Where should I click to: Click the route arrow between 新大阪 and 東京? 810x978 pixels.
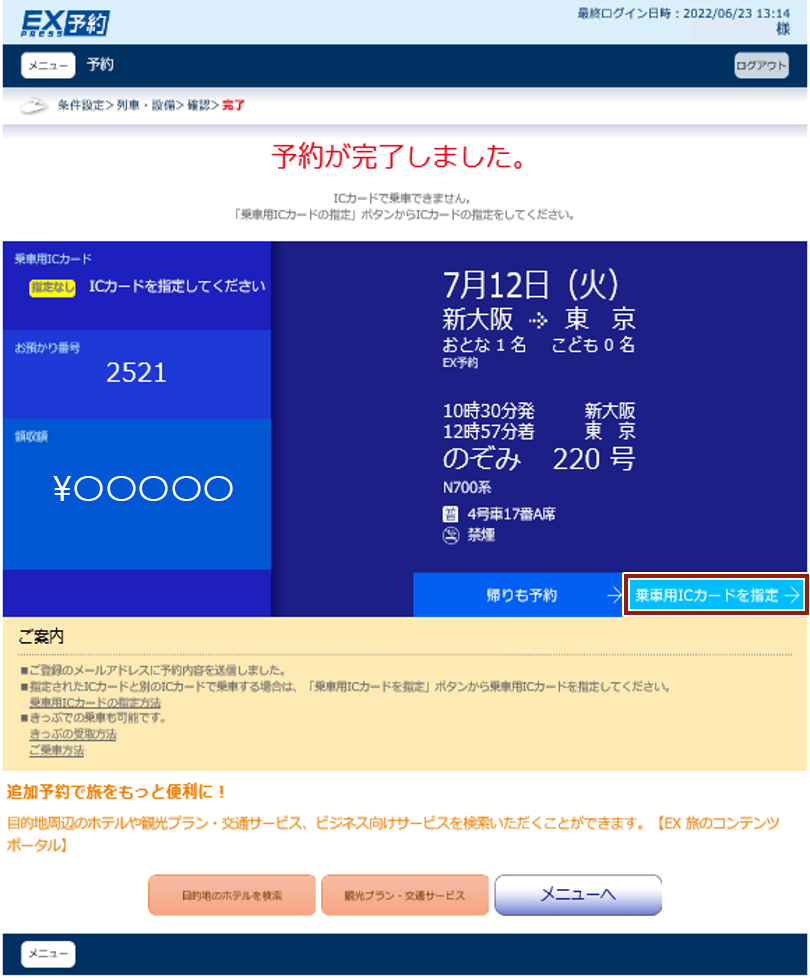(x=538, y=321)
